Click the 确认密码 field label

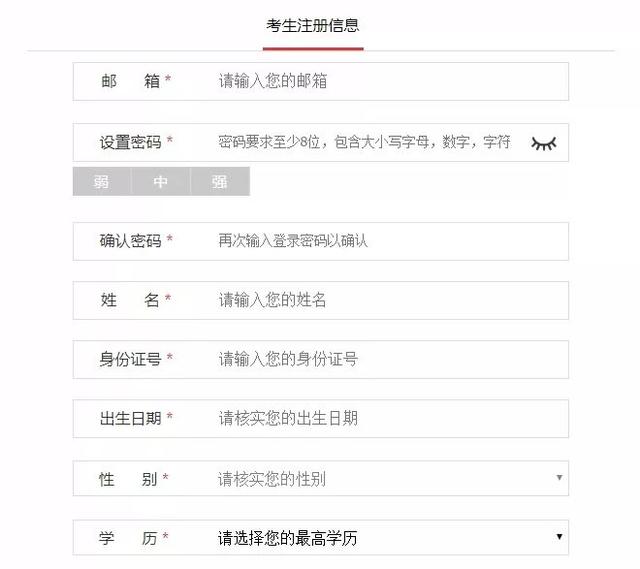pyautogui.click(x=131, y=241)
